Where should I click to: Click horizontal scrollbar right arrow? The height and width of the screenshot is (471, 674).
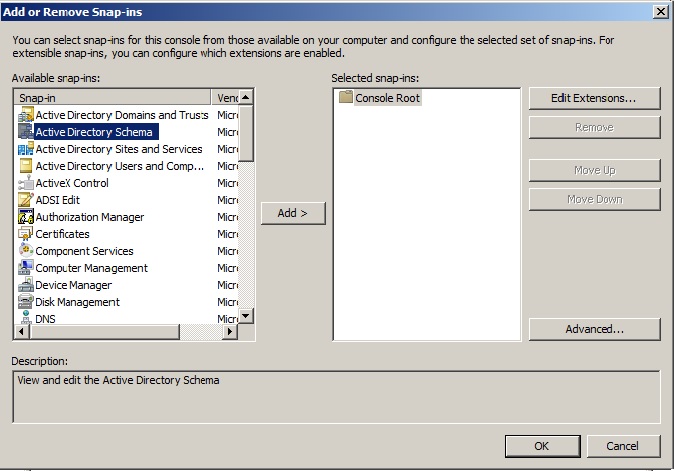click(x=230, y=332)
